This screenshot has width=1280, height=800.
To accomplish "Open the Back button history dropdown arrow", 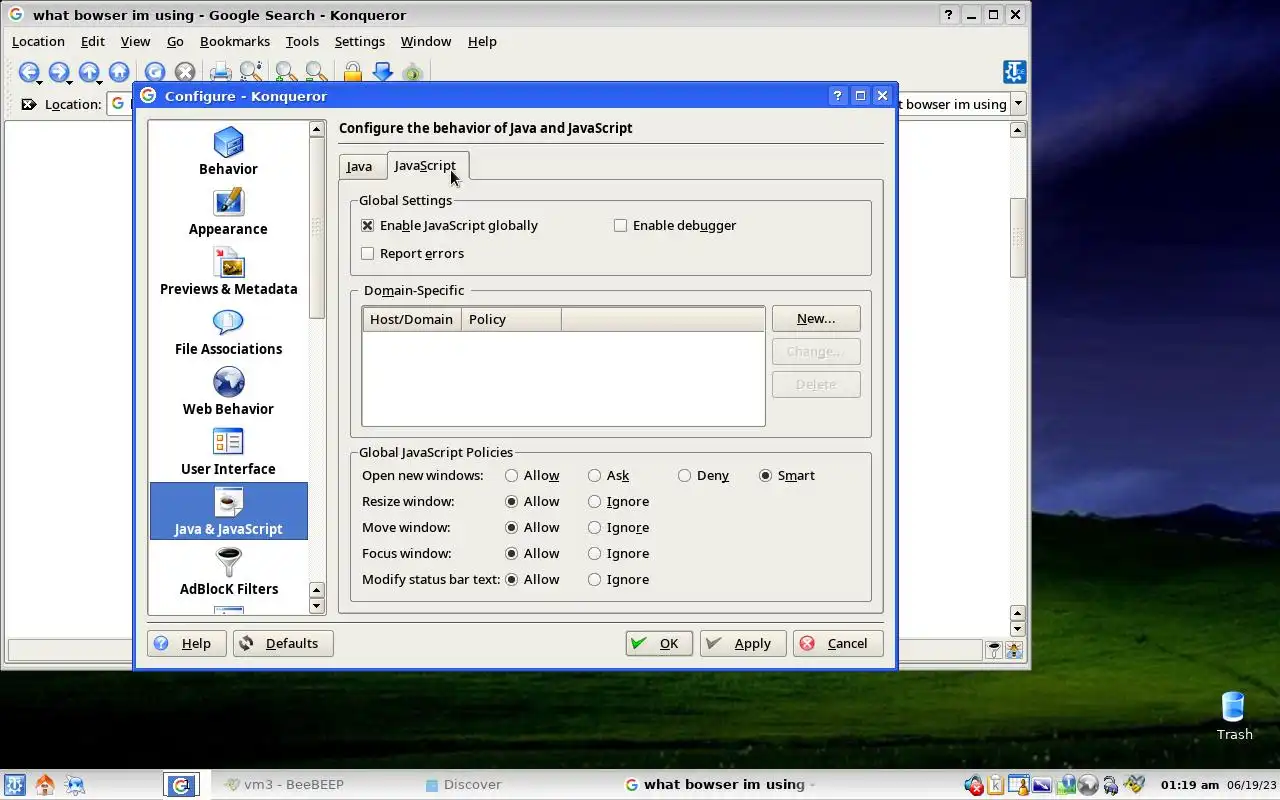I will point(40,83).
